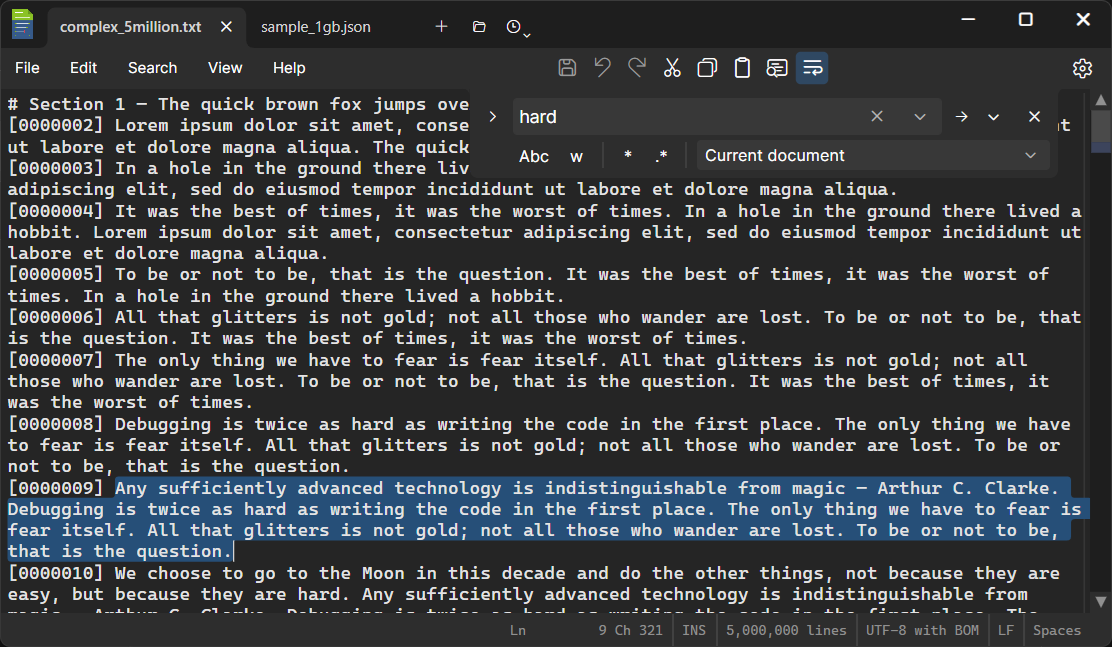Click the UTF-8 with BOM status indicator
The image size is (1112, 647).
point(922,630)
